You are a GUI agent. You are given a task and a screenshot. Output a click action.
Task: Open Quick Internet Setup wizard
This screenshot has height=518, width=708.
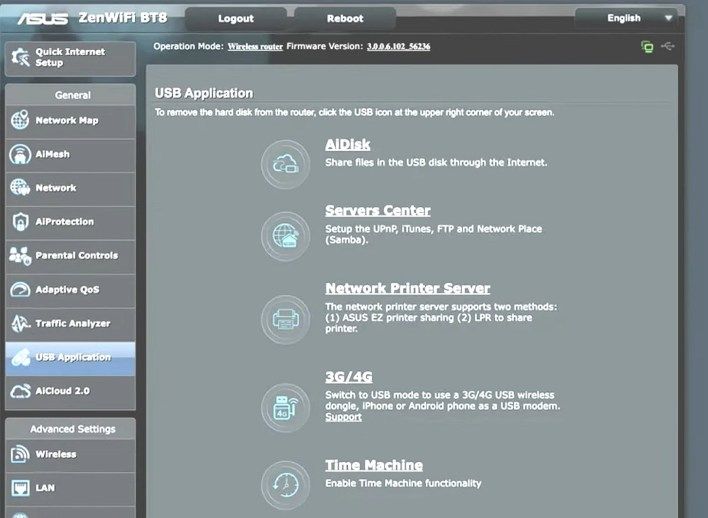click(x=69, y=57)
